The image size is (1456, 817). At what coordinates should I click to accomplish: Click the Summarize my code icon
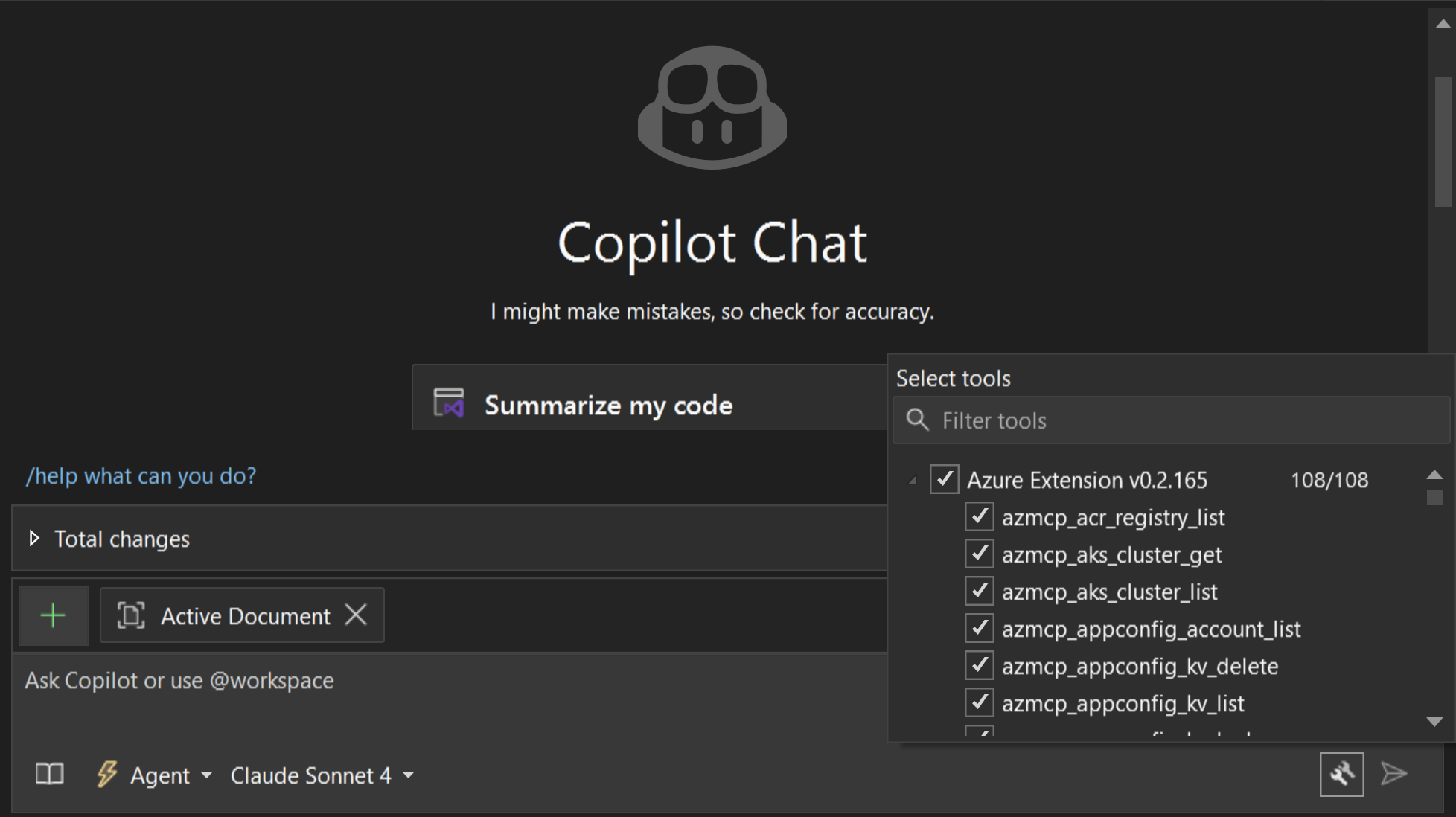pyautogui.click(x=449, y=403)
